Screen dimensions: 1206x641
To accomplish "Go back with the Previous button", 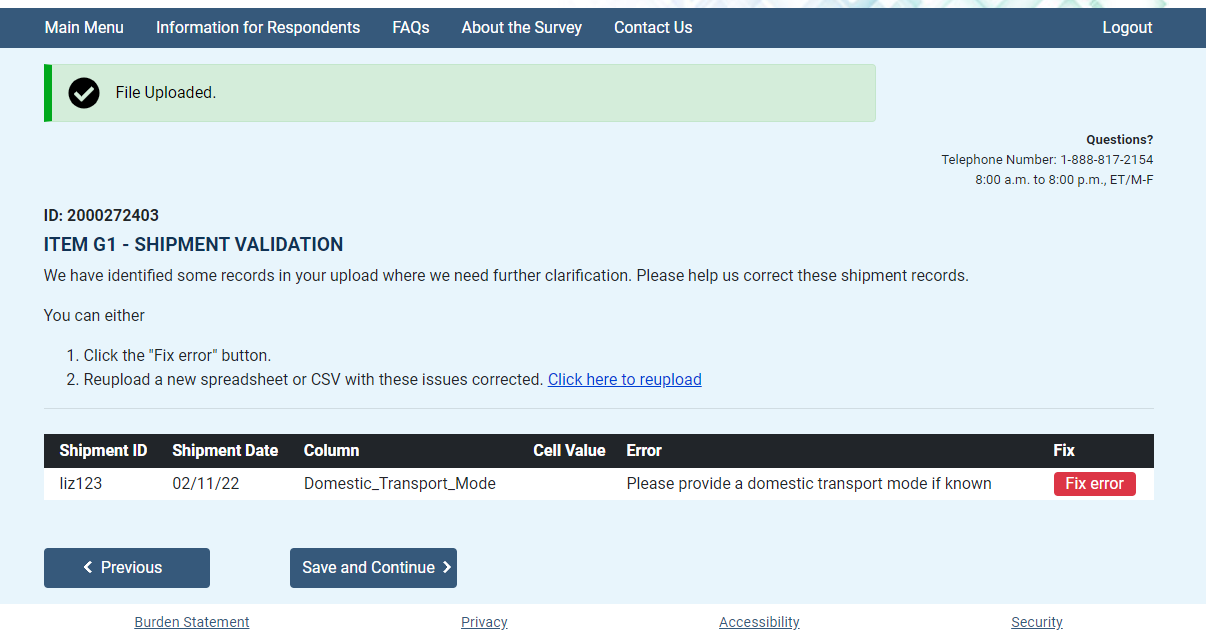I will pos(127,568).
